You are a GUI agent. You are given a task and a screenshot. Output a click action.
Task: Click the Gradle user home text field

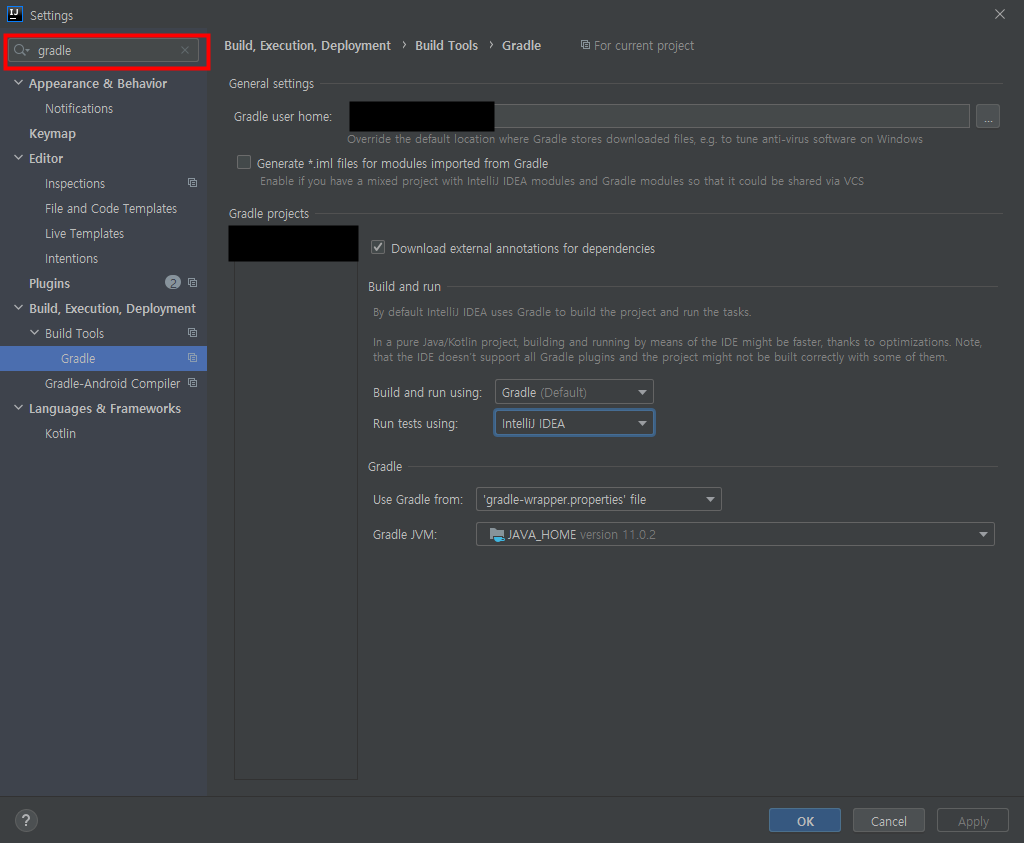click(x=659, y=116)
